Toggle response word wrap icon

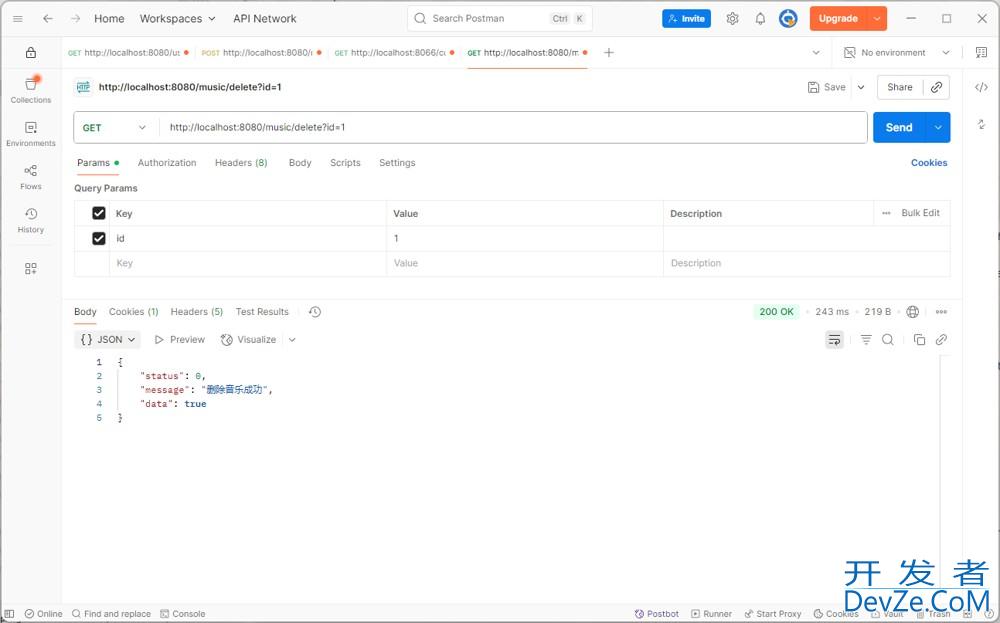click(x=834, y=340)
